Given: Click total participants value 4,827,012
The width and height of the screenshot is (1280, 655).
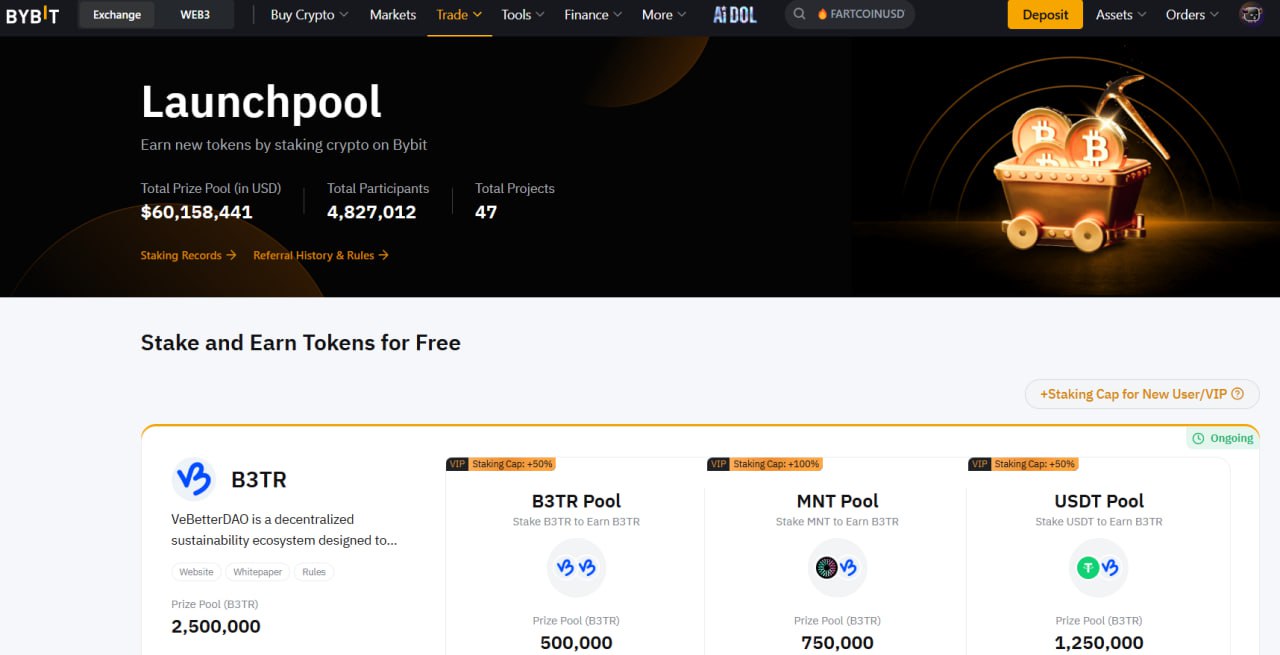Looking at the screenshot, I should 371,212.
